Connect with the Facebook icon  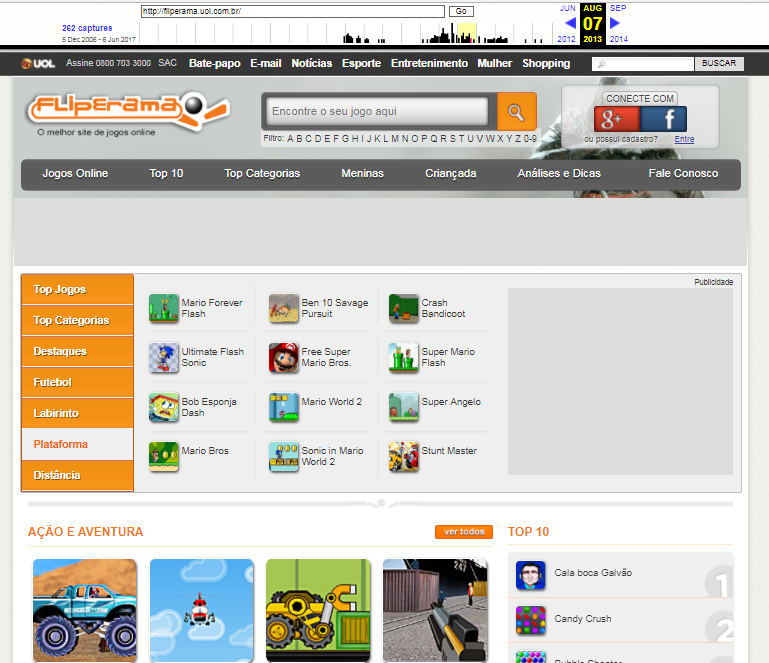pyautogui.click(x=664, y=119)
